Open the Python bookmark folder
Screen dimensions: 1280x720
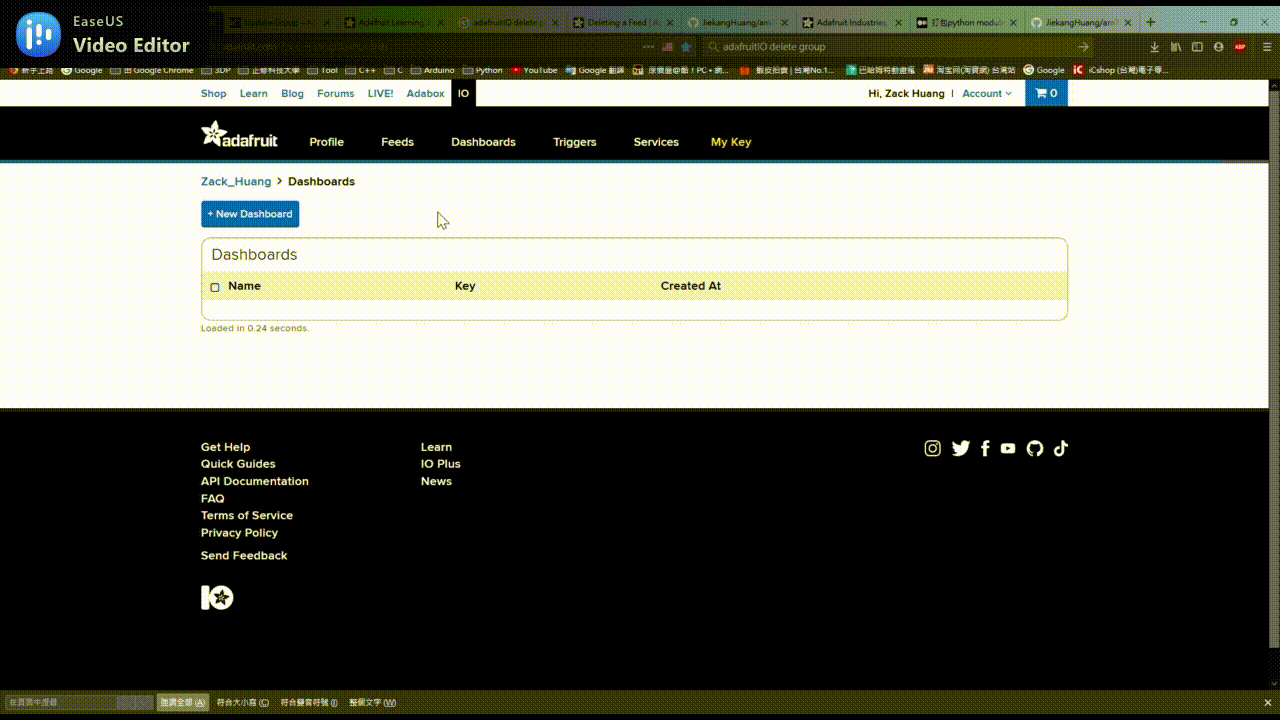point(483,70)
